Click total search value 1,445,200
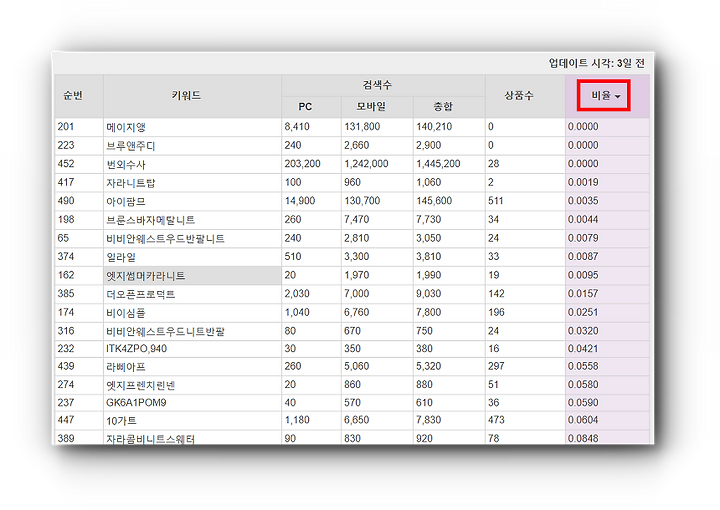 438,164
